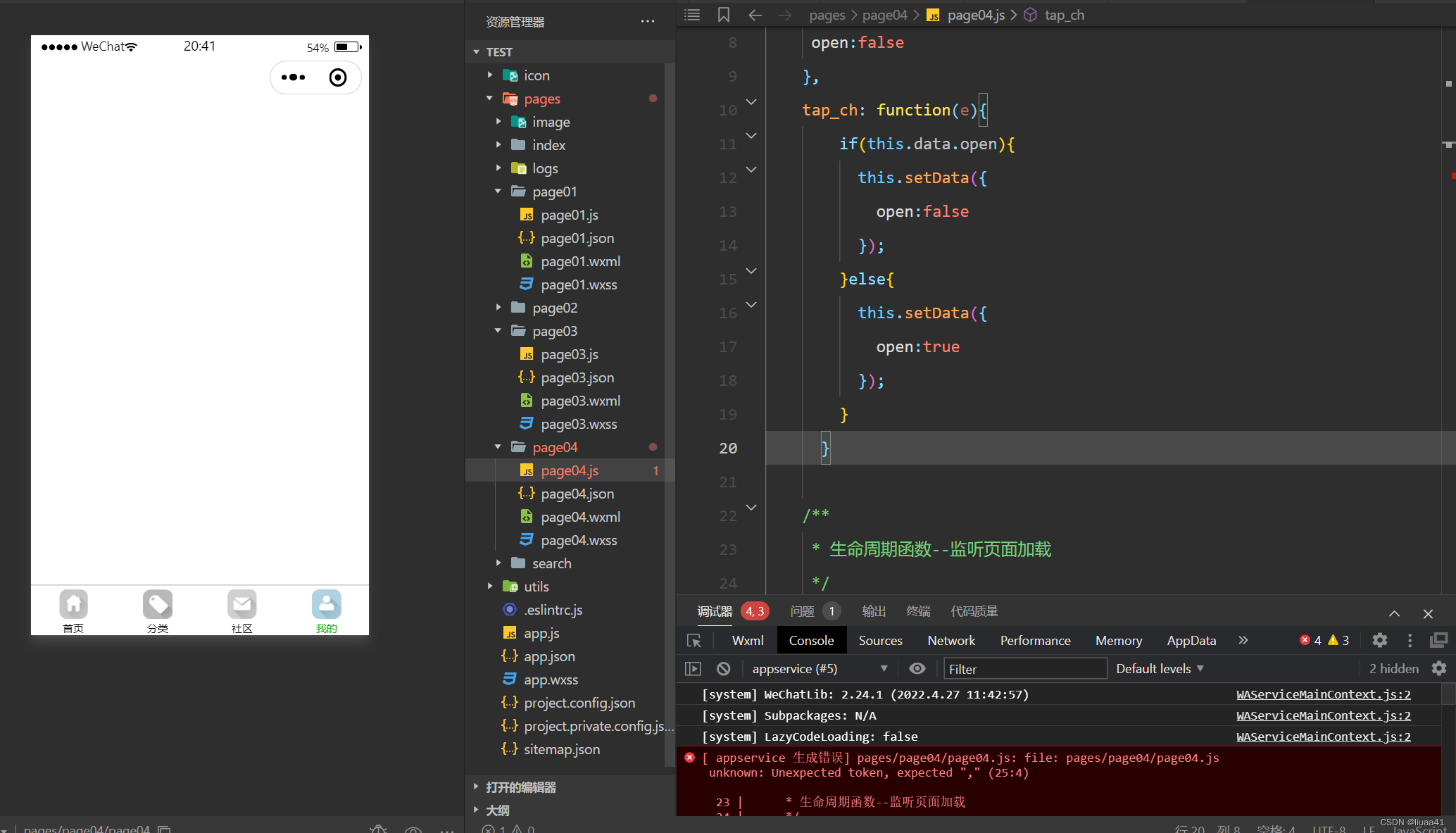Collapse the pages folder

click(490, 99)
